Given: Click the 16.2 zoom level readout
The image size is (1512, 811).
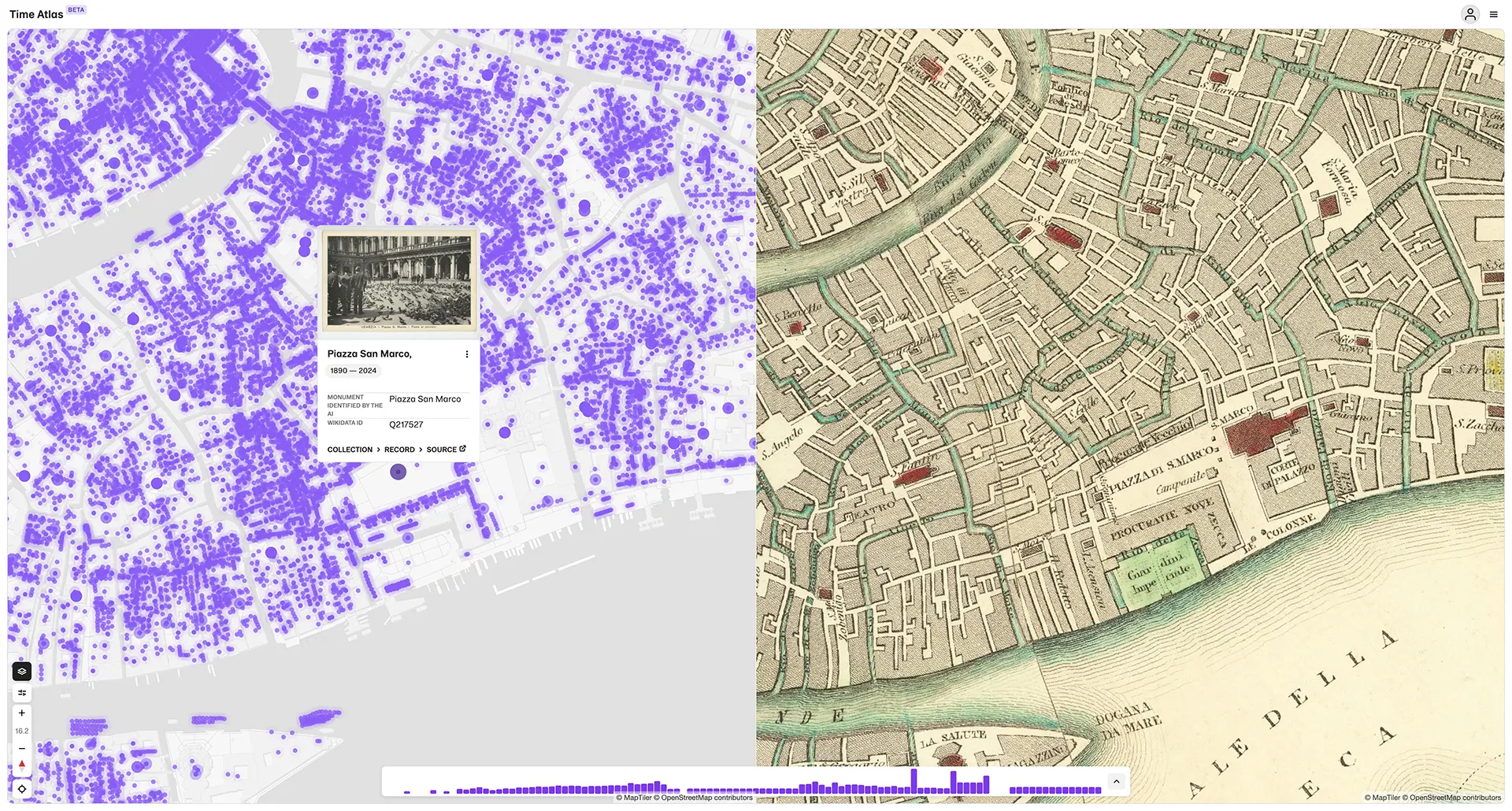Looking at the screenshot, I should pos(22,731).
